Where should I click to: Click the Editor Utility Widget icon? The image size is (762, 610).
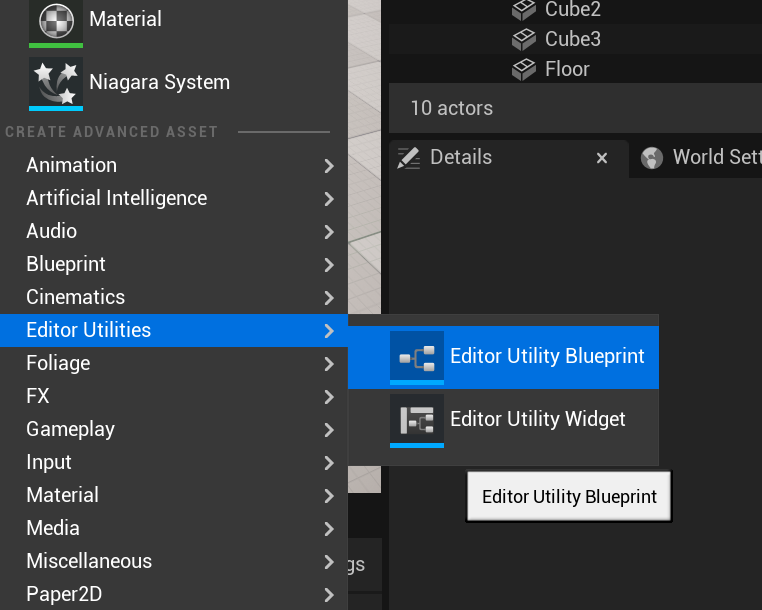pyautogui.click(x=416, y=419)
